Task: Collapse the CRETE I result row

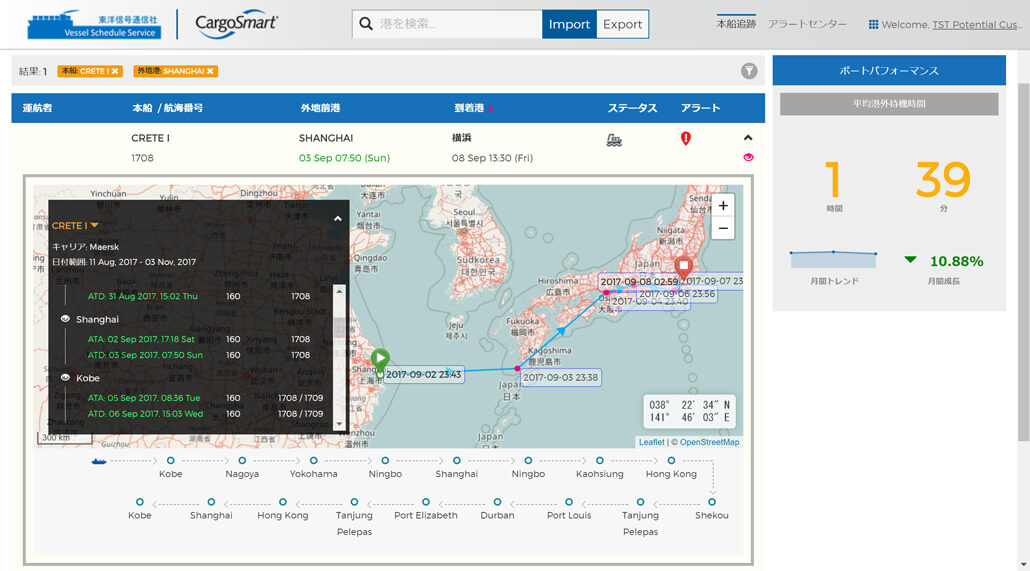Action: [x=748, y=138]
